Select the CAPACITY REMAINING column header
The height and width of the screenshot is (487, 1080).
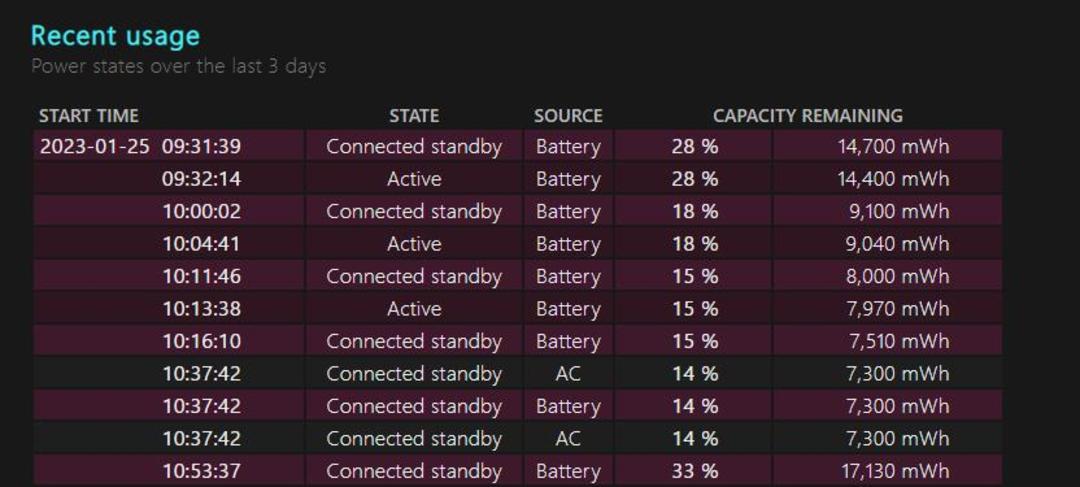point(808,116)
